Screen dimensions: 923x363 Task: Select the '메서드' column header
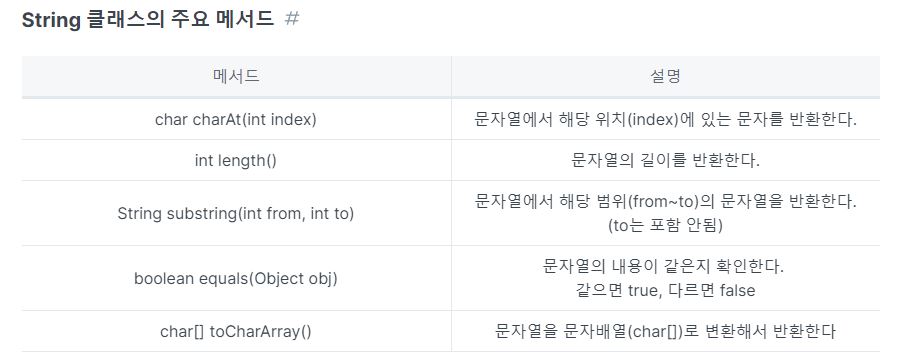click(x=236, y=76)
